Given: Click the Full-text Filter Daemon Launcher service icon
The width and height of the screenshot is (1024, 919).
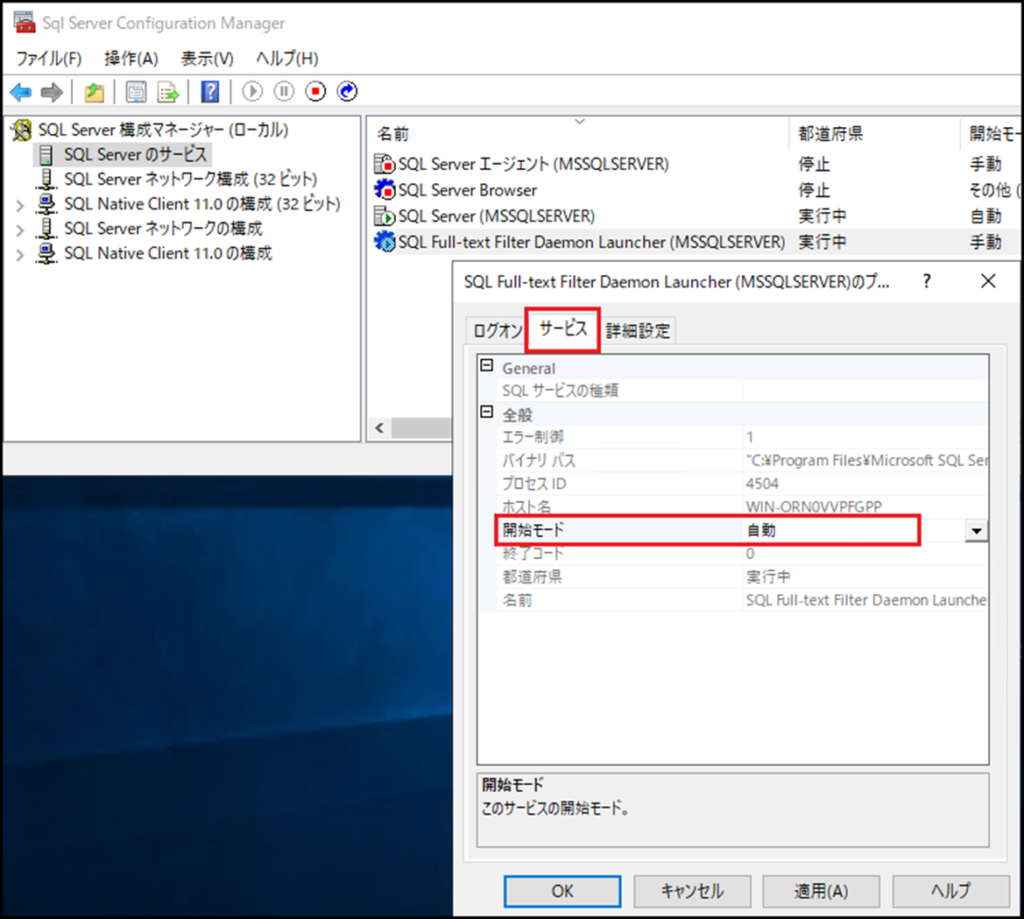Looking at the screenshot, I should (385, 242).
